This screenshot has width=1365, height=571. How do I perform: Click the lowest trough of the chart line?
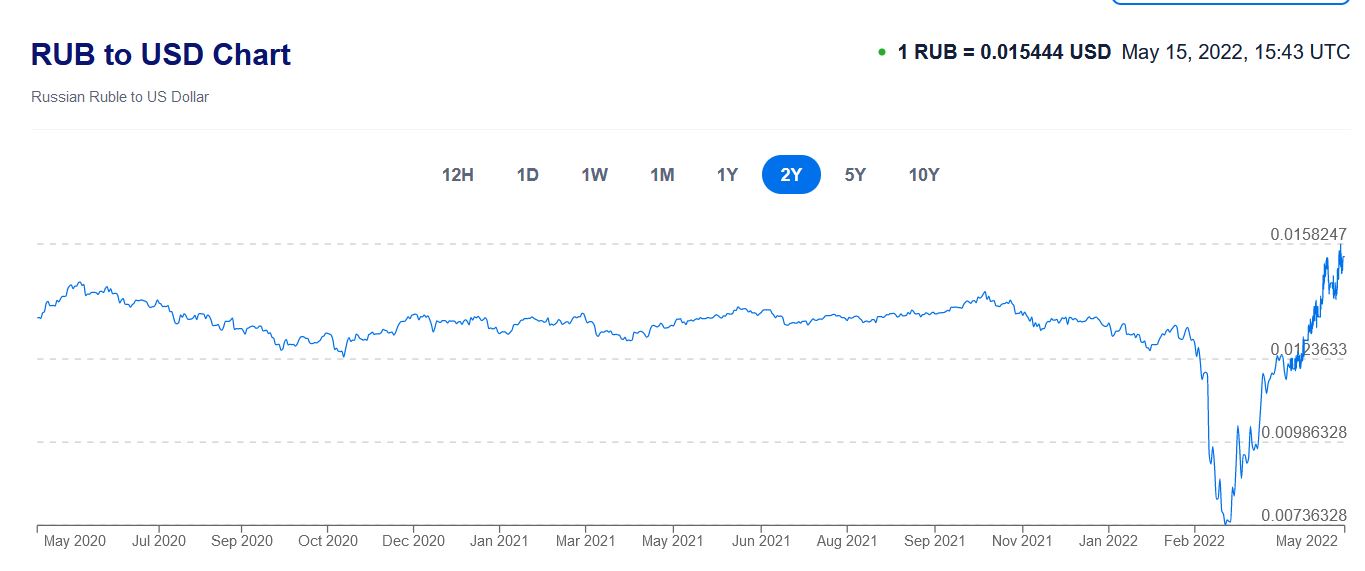tap(1227, 521)
